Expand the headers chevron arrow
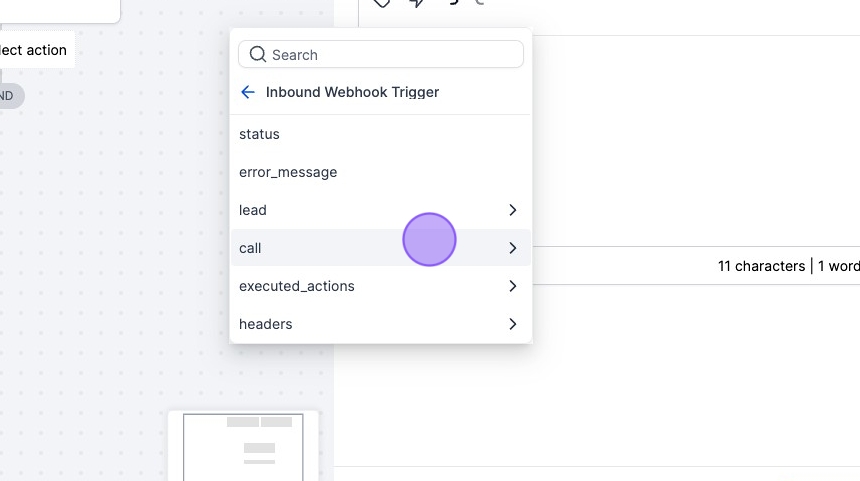Viewport: 860px width, 481px height. coord(512,324)
